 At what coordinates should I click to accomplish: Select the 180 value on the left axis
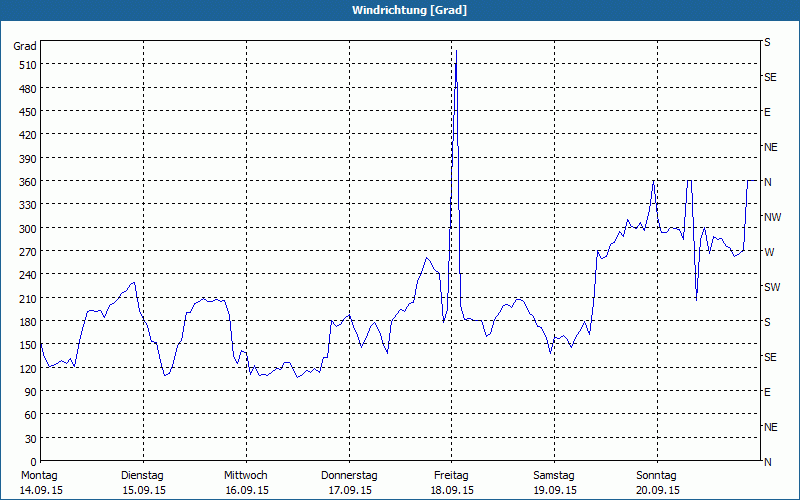click(x=25, y=322)
